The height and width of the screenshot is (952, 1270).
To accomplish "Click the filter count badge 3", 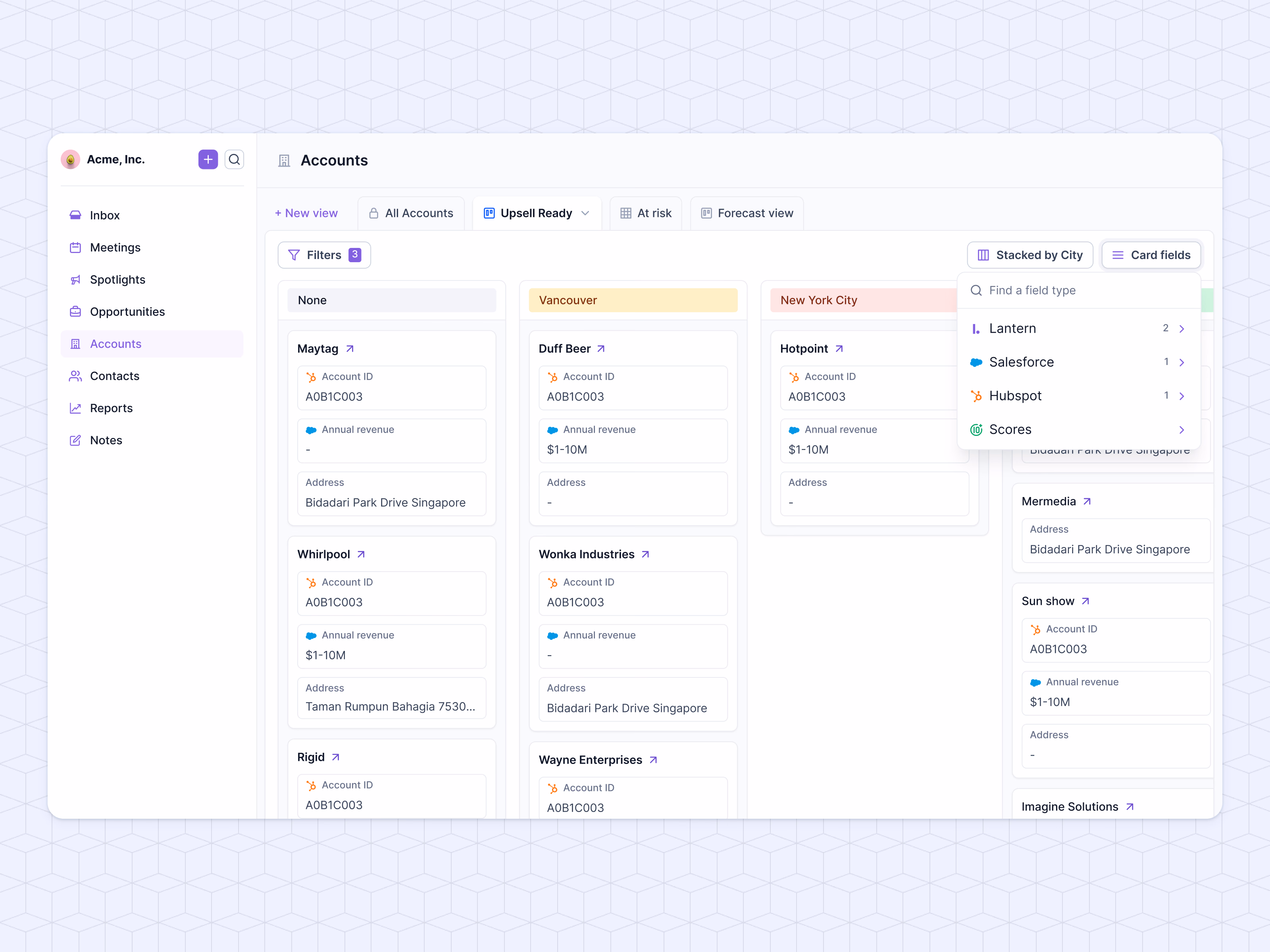I will 355,255.
